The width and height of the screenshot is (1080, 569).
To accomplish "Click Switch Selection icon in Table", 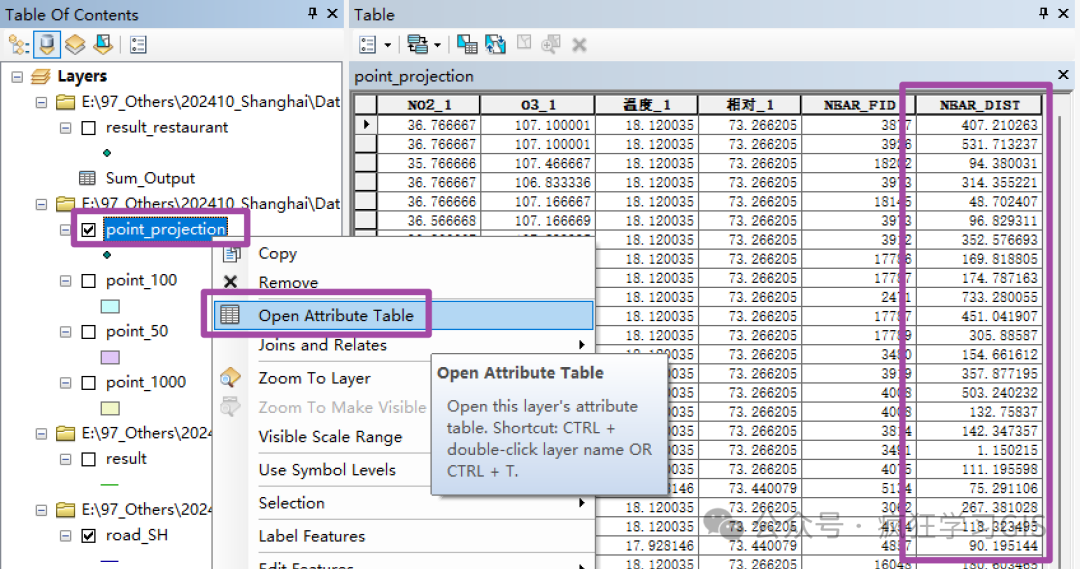I will [x=495, y=45].
